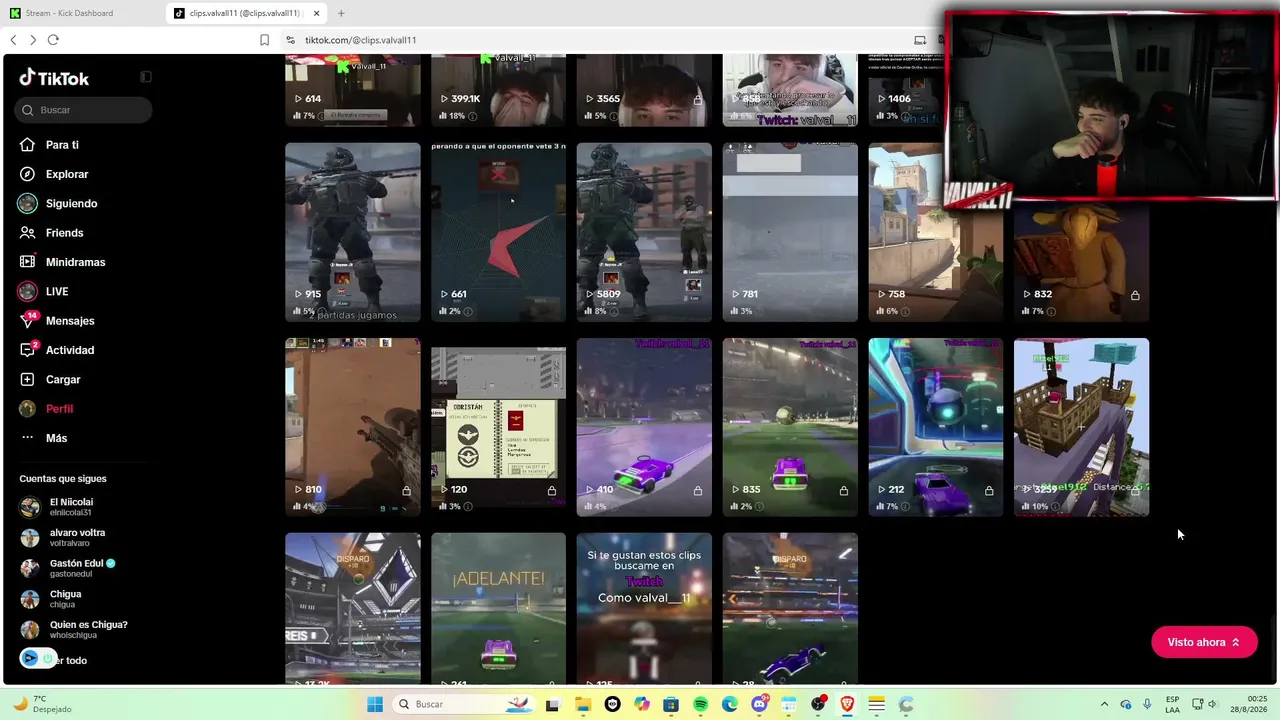Go back in the browser
The width and height of the screenshot is (1280, 720).
coord(13,40)
